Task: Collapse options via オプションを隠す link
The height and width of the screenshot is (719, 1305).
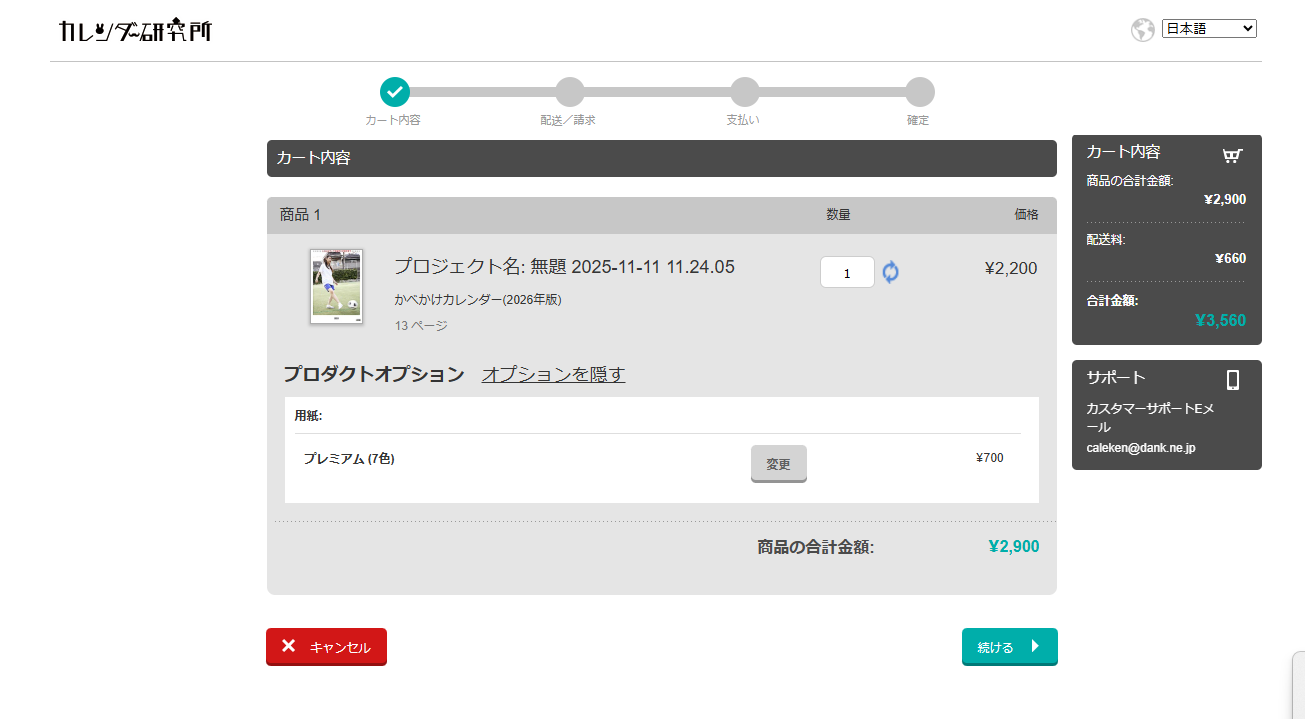Action: (553, 375)
